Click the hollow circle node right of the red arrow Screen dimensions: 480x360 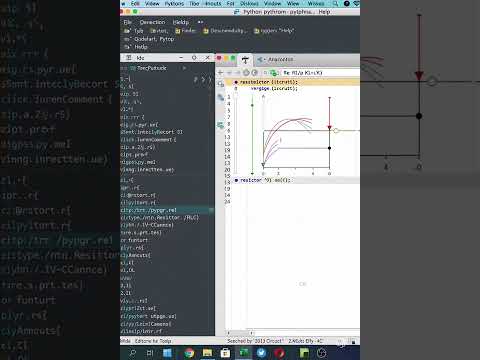[x=336, y=131]
